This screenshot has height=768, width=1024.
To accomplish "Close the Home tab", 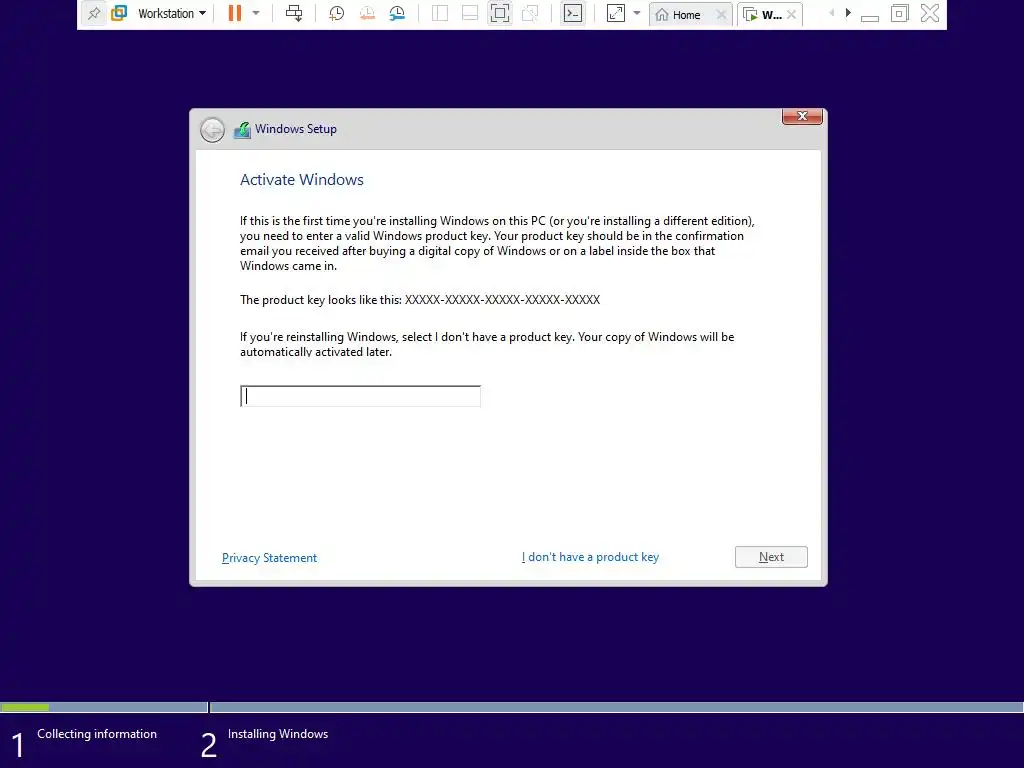I will click(x=721, y=14).
